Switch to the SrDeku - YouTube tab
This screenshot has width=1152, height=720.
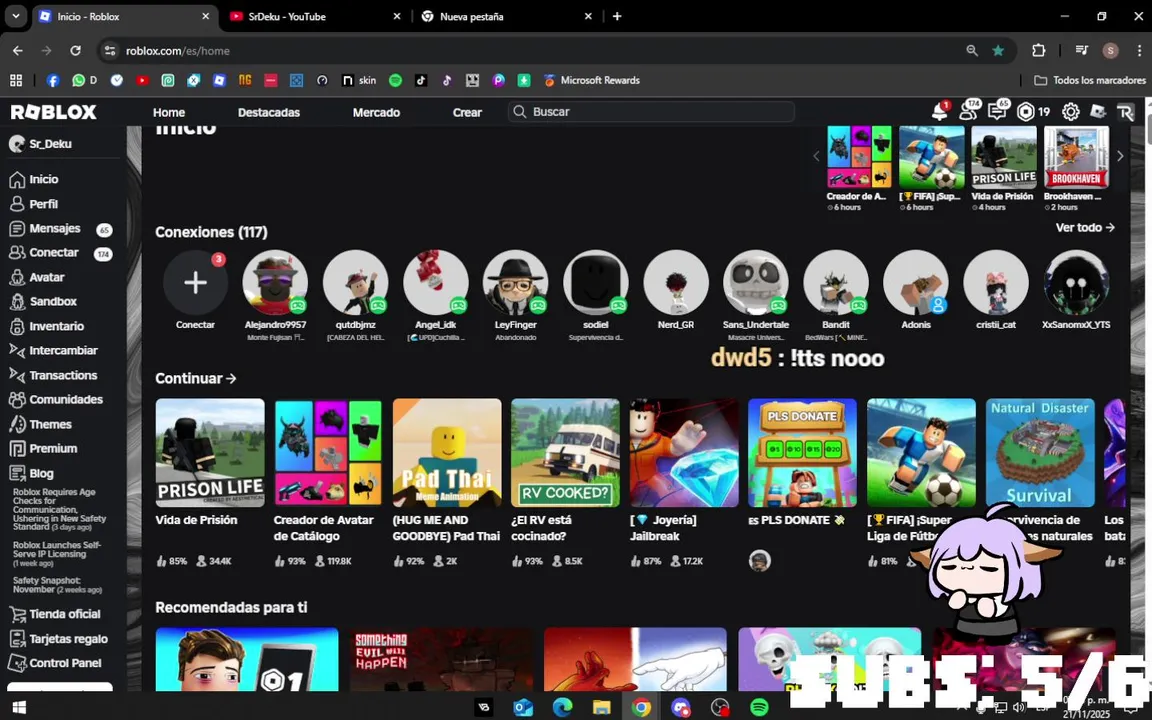316,16
